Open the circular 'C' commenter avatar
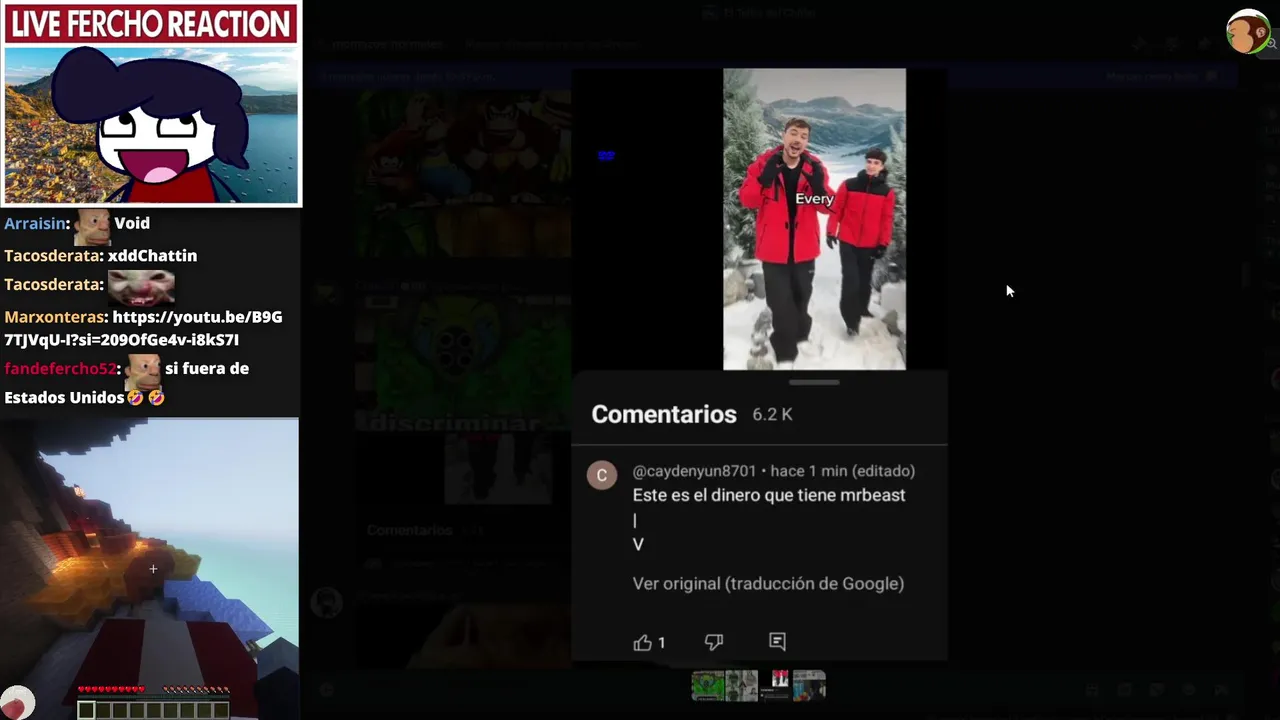The image size is (1280, 720). [602, 475]
